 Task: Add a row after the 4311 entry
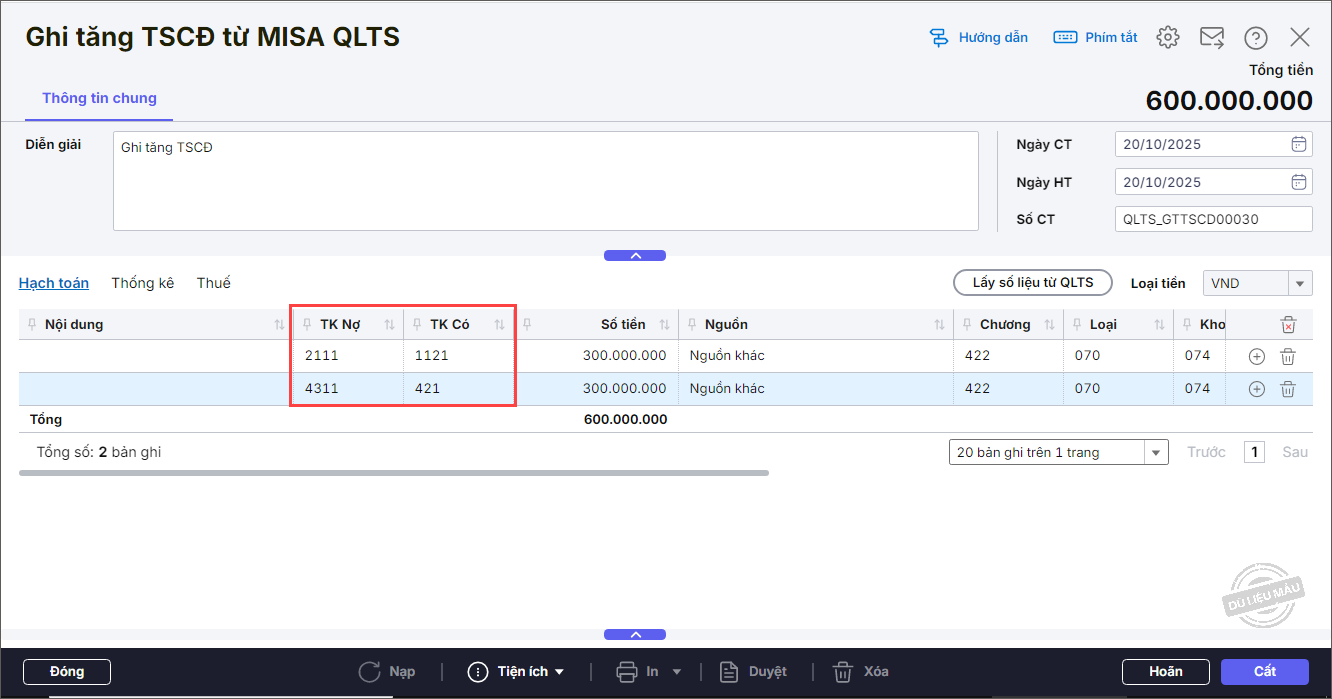[1257, 389]
